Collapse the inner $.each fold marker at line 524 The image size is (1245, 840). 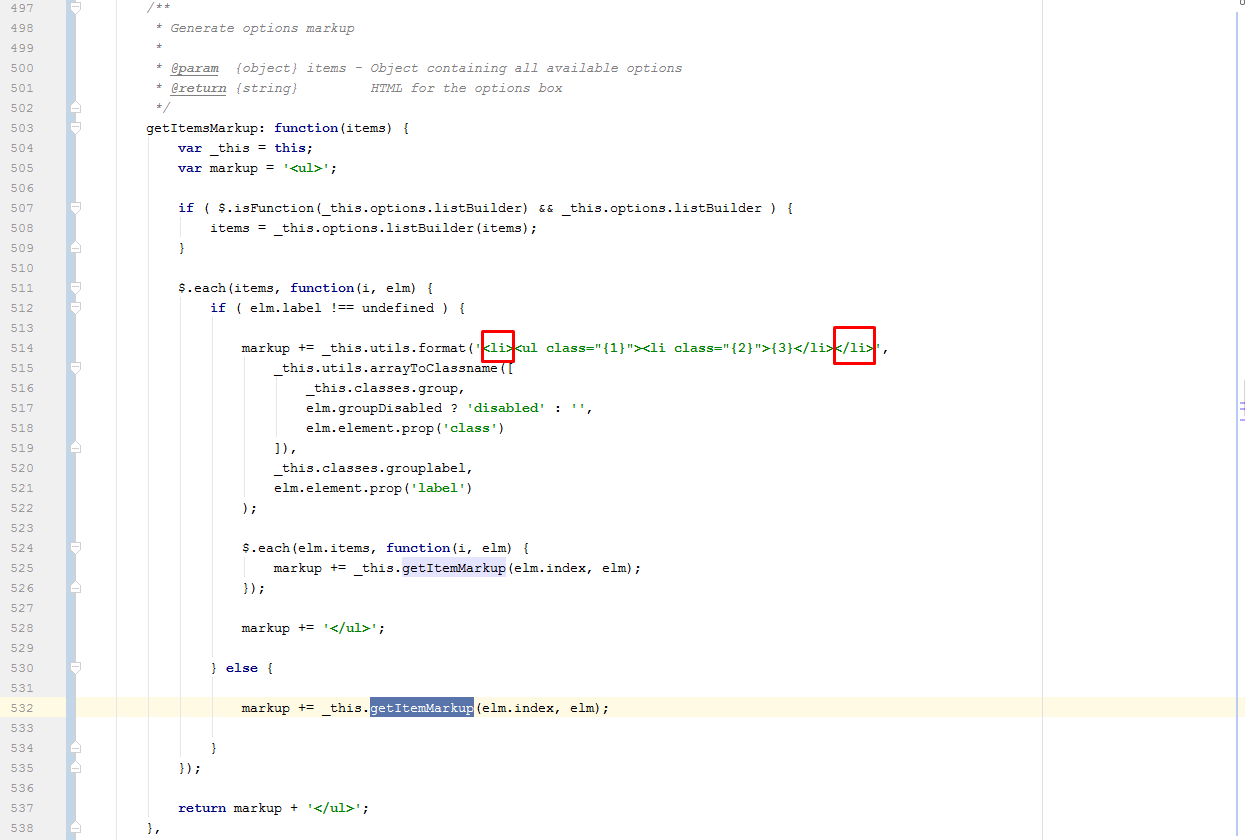pos(74,547)
